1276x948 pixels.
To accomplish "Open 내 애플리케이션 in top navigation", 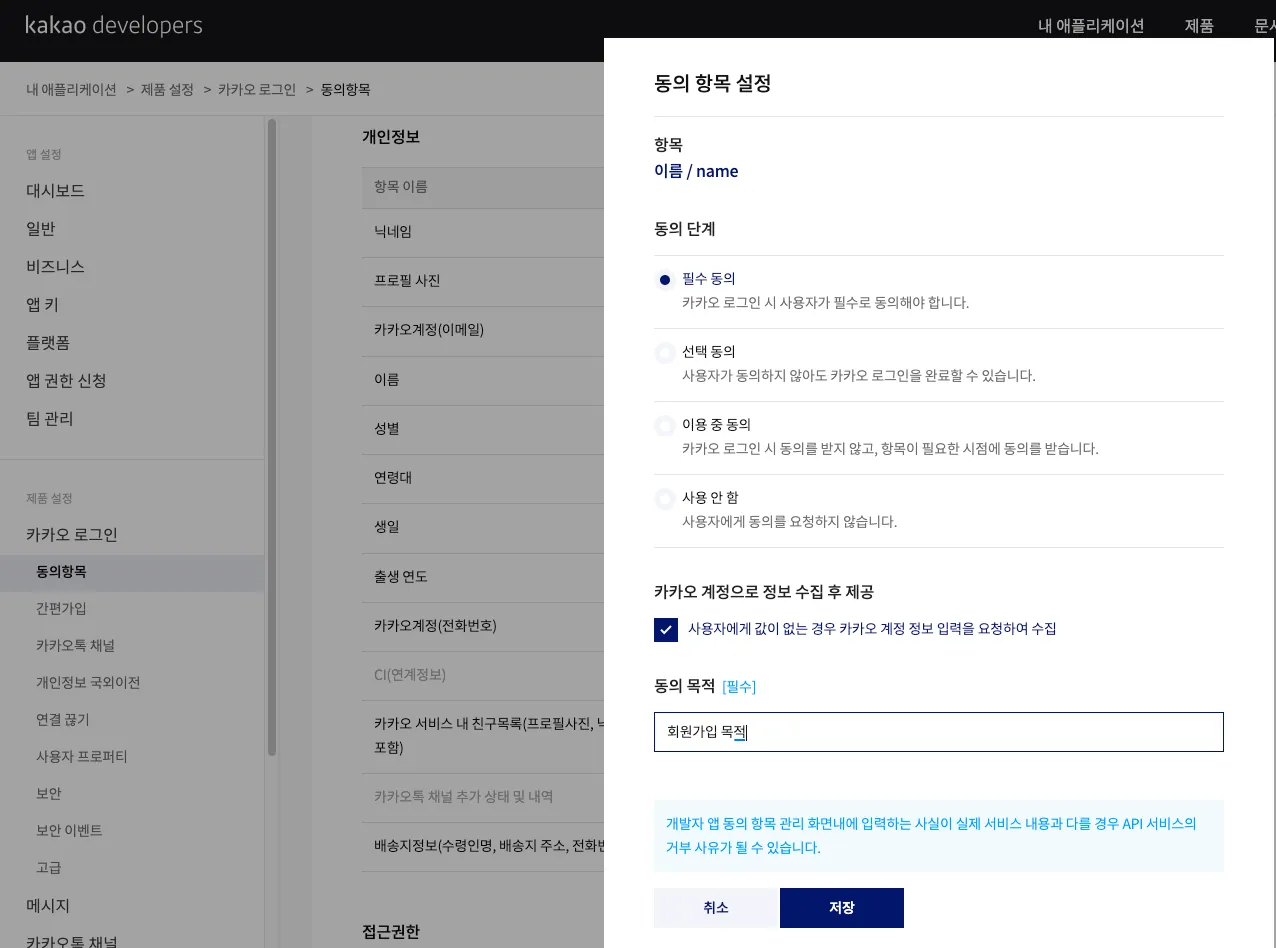I will click(1091, 26).
